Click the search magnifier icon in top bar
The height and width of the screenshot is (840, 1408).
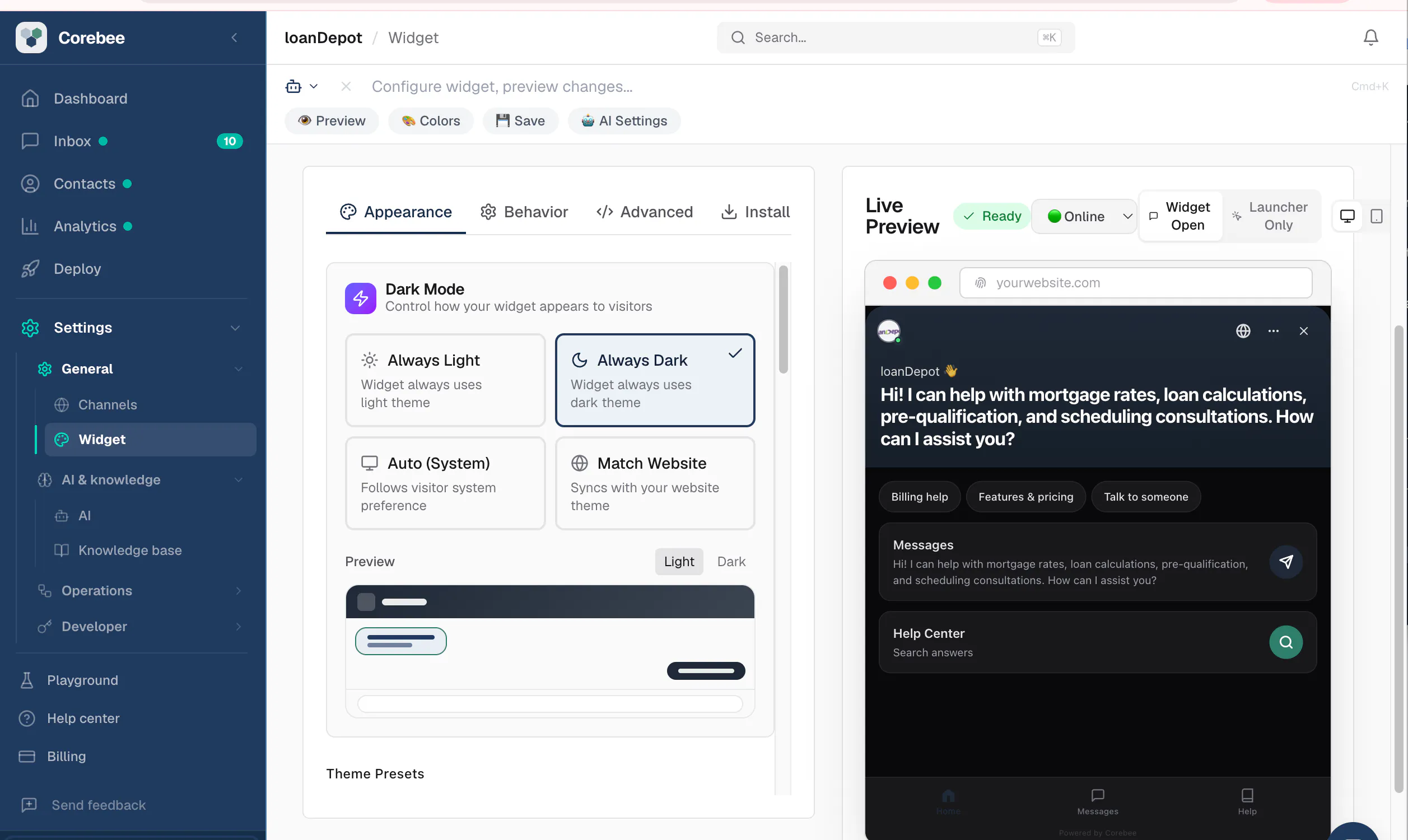[738, 38]
